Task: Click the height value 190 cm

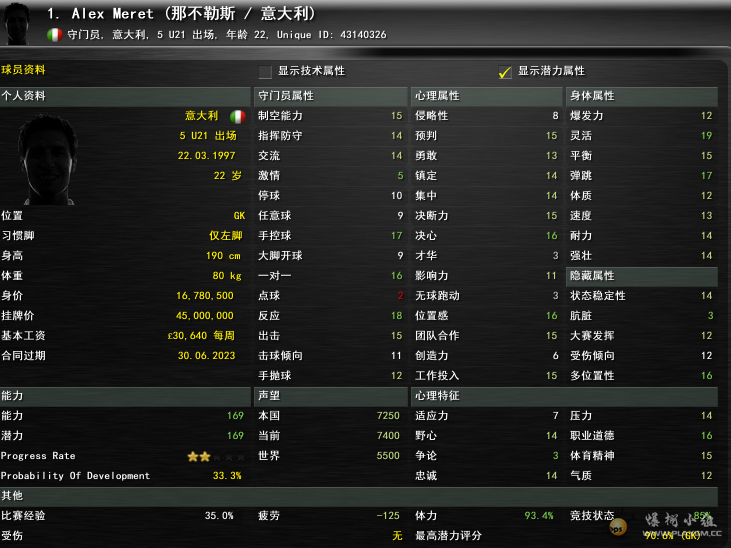Action: (223, 256)
